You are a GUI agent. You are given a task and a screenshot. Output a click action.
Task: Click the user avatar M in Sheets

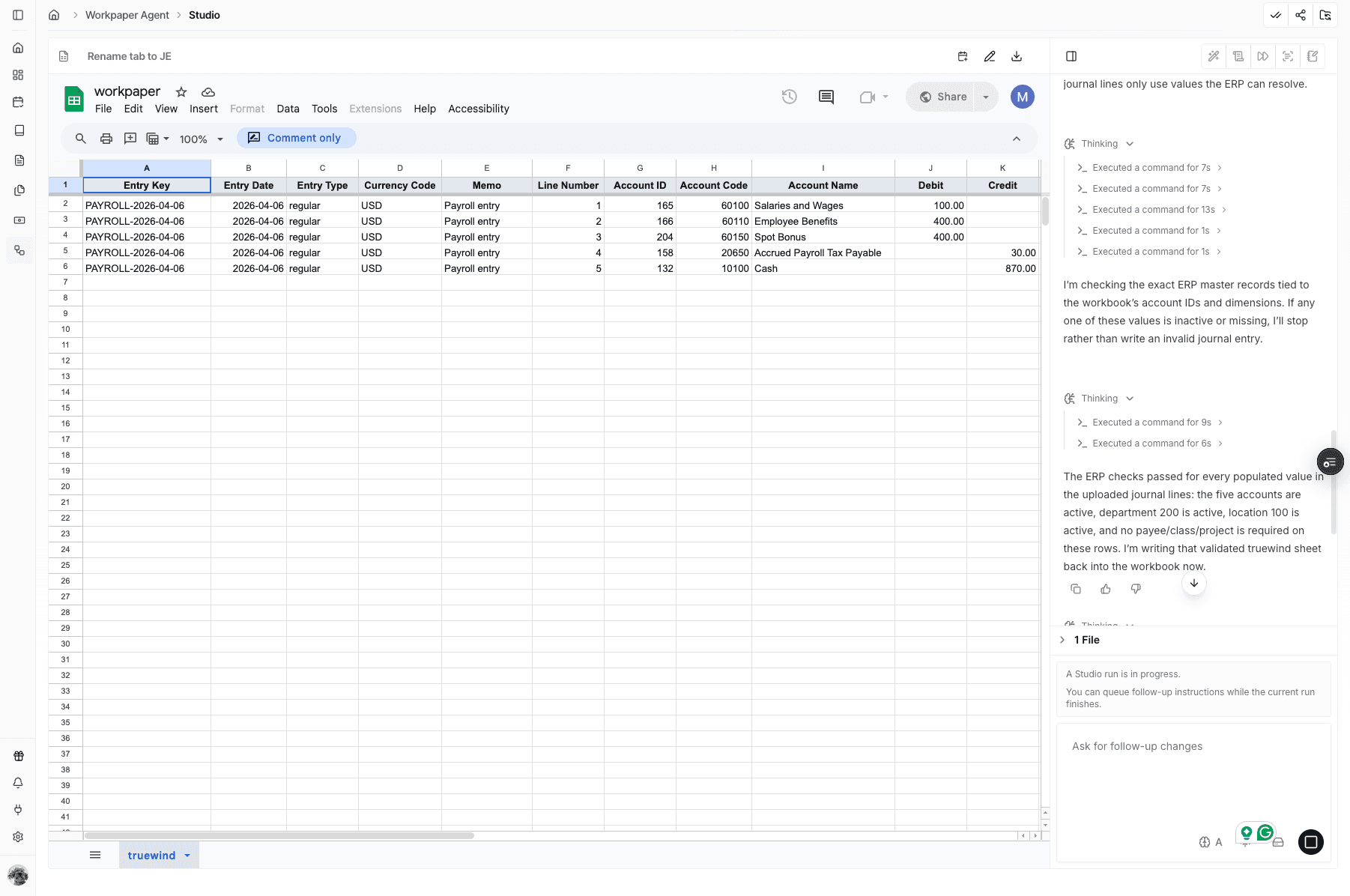1023,97
